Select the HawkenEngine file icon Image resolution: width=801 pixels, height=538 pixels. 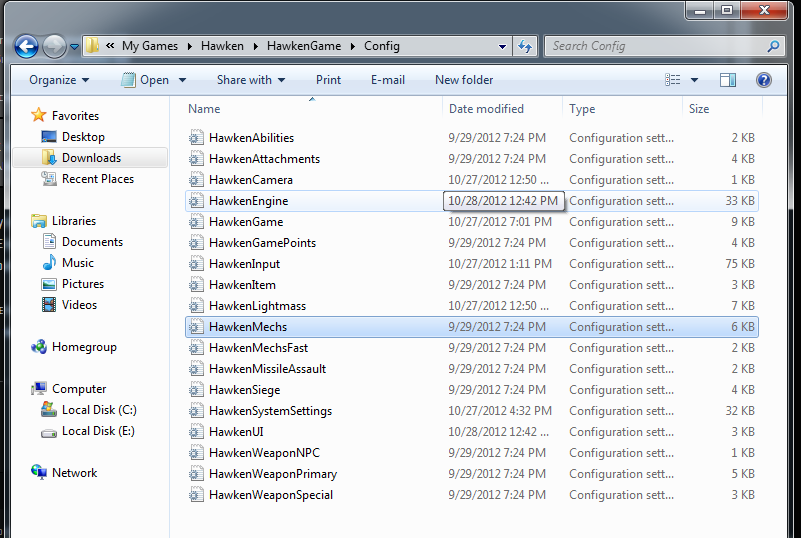[x=196, y=201]
